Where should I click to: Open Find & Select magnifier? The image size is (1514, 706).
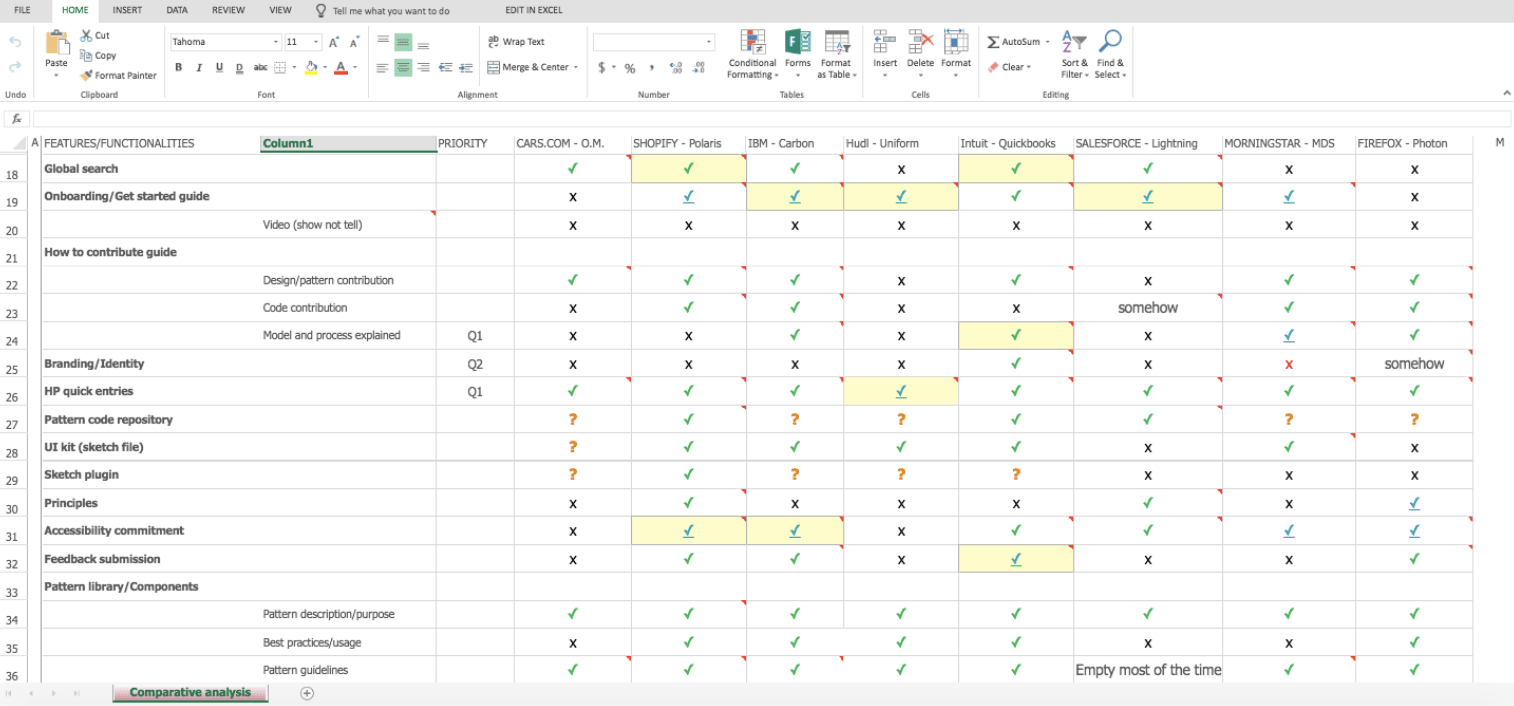pos(1110,54)
